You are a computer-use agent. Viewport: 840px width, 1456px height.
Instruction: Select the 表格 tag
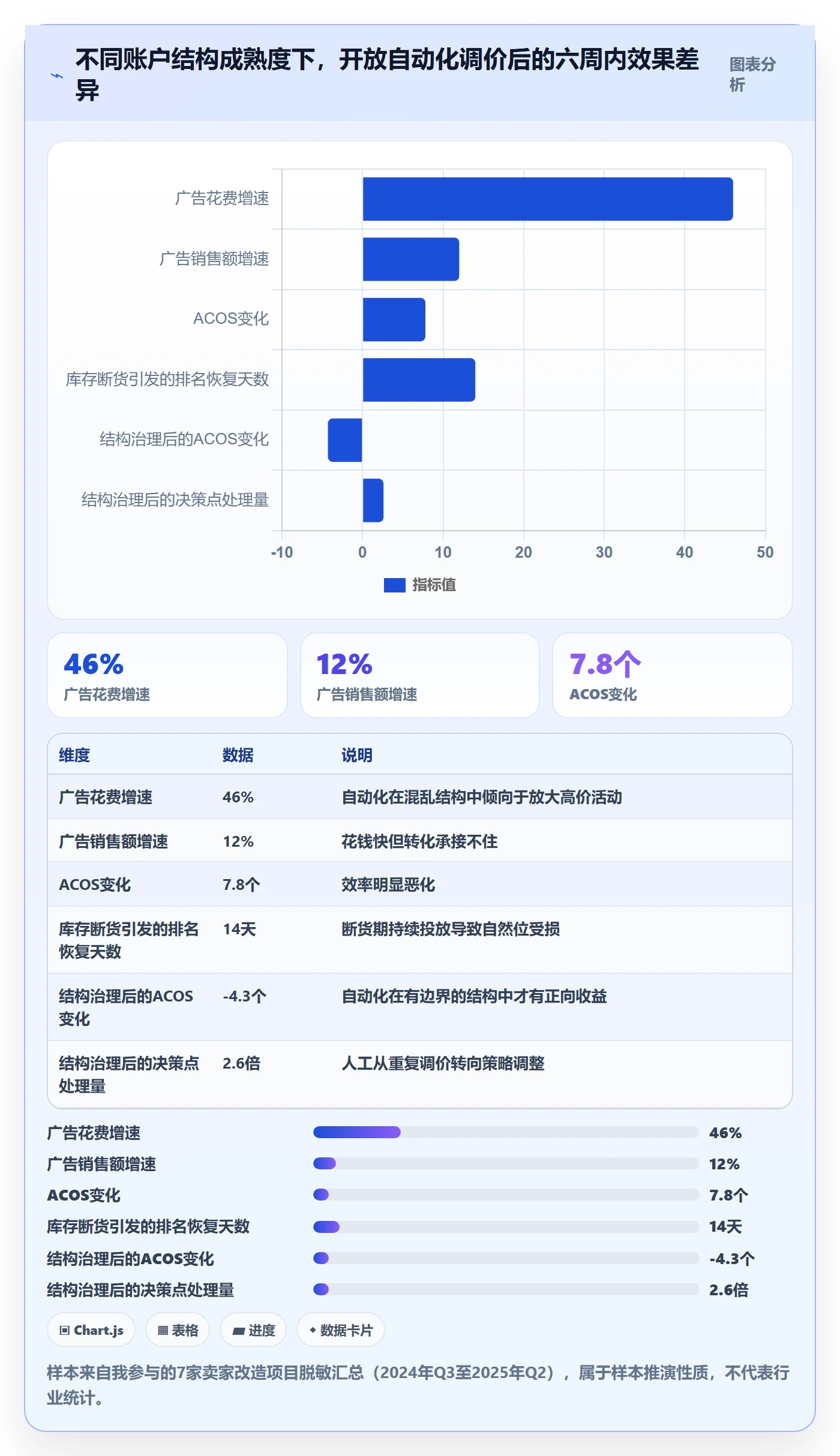click(x=178, y=1330)
